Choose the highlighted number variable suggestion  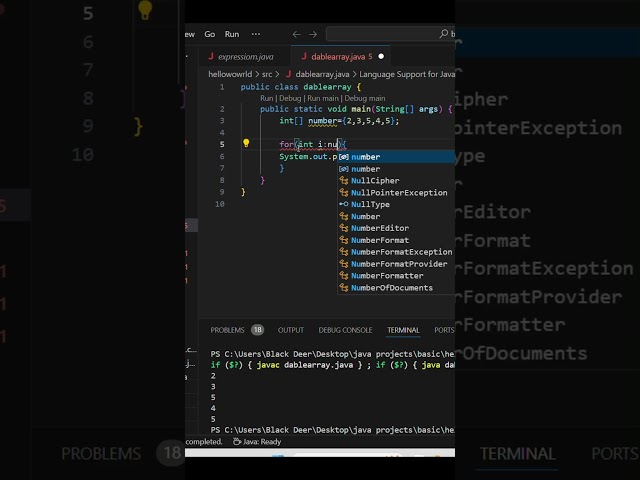pyautogui.click(x=396, y=157)
